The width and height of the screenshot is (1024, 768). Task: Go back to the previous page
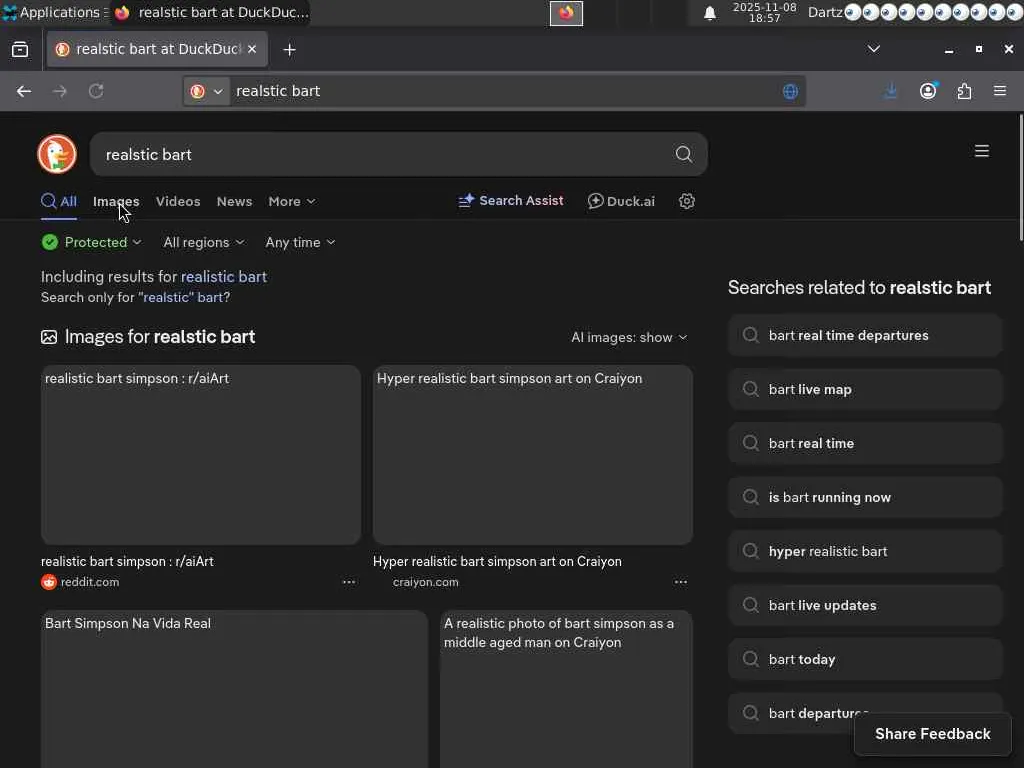[x=24, y=91]
